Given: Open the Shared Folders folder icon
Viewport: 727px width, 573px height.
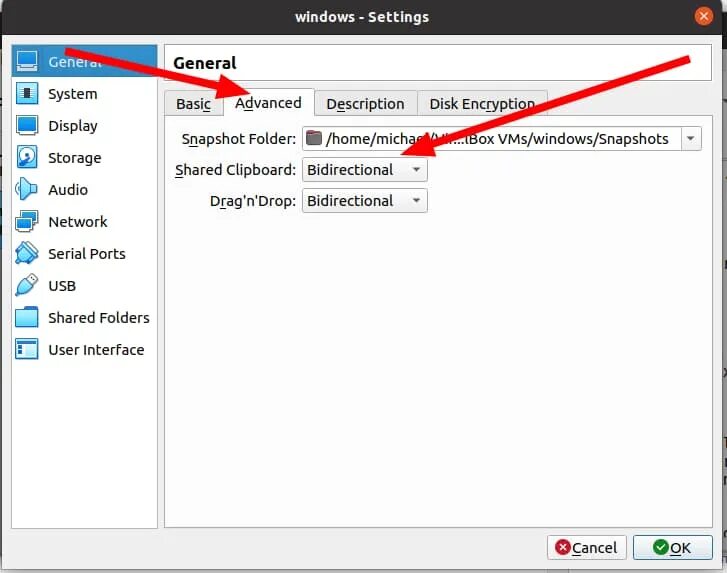Looking at the screenshot, I should [x=28, y=318].
